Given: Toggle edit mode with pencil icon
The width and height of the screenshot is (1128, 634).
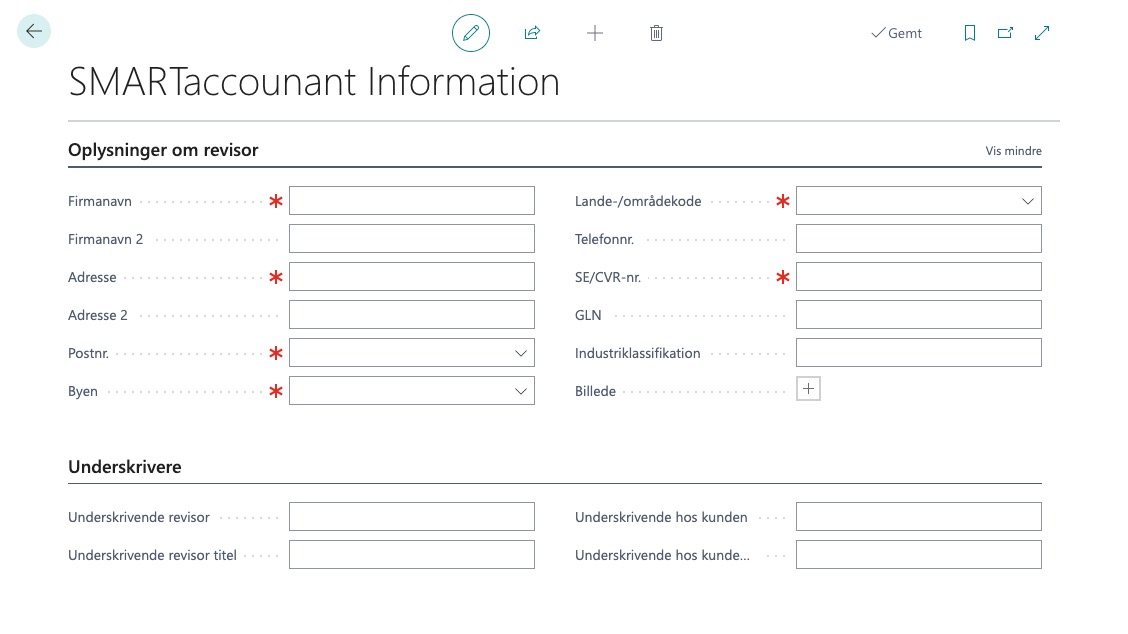Looking at the screenshot, I should pos(471,33).
